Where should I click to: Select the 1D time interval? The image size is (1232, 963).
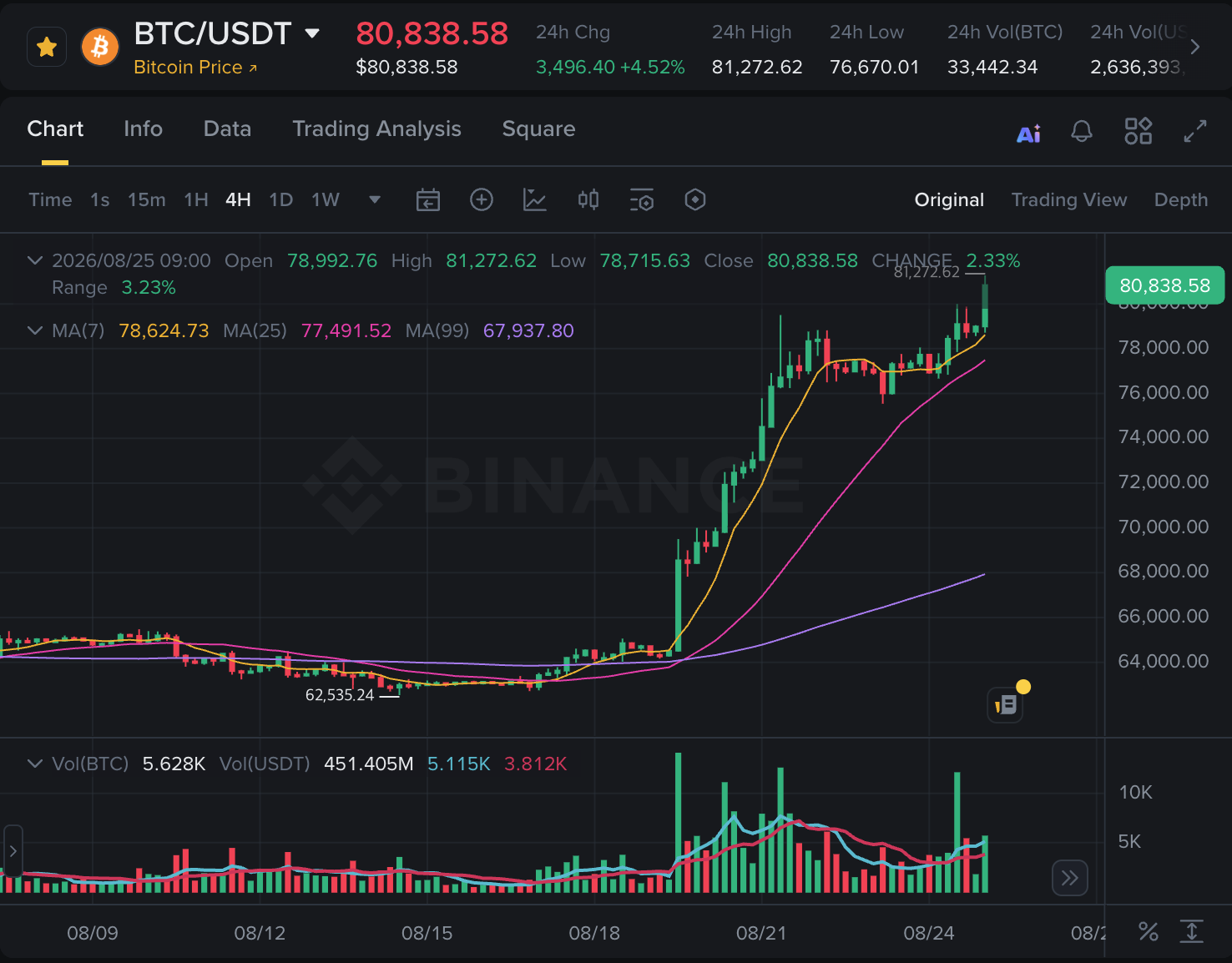pos(280,199)
